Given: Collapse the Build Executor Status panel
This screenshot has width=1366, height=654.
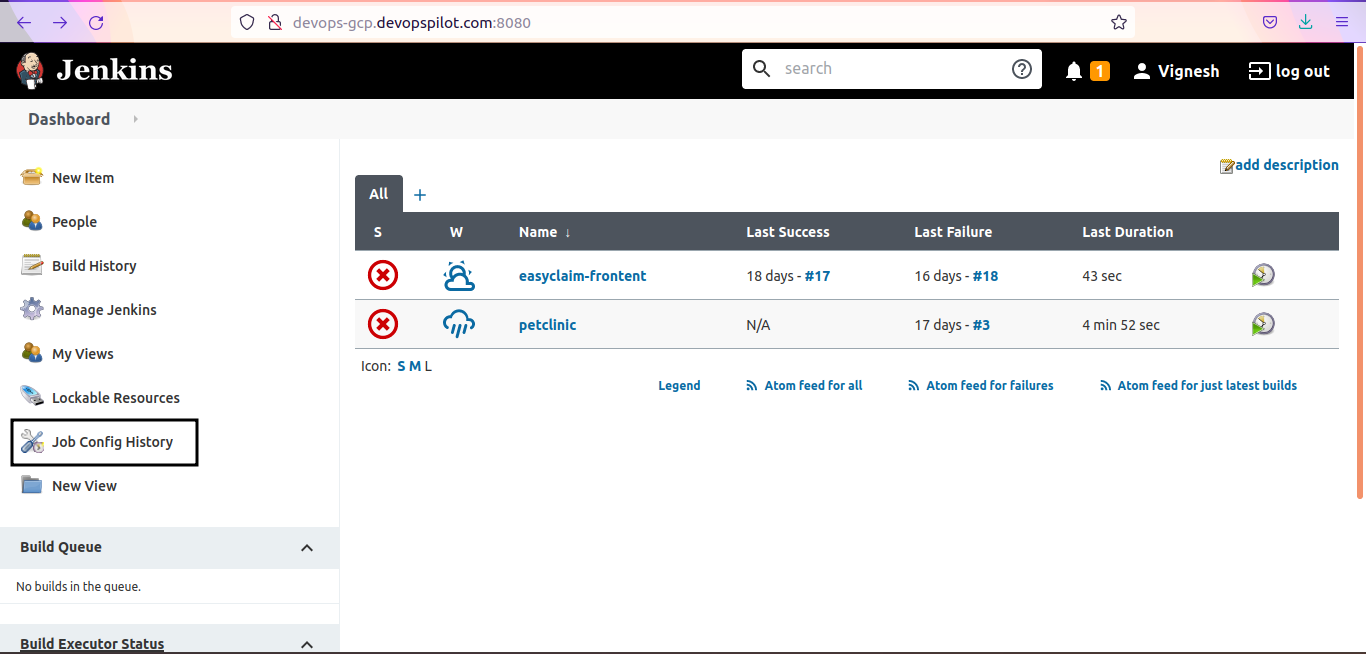Looking at the screenshot, I should (x=307, y=644).
